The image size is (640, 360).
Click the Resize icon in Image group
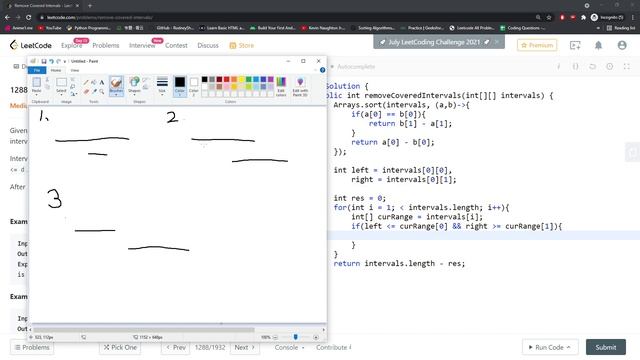coord(73,86)
